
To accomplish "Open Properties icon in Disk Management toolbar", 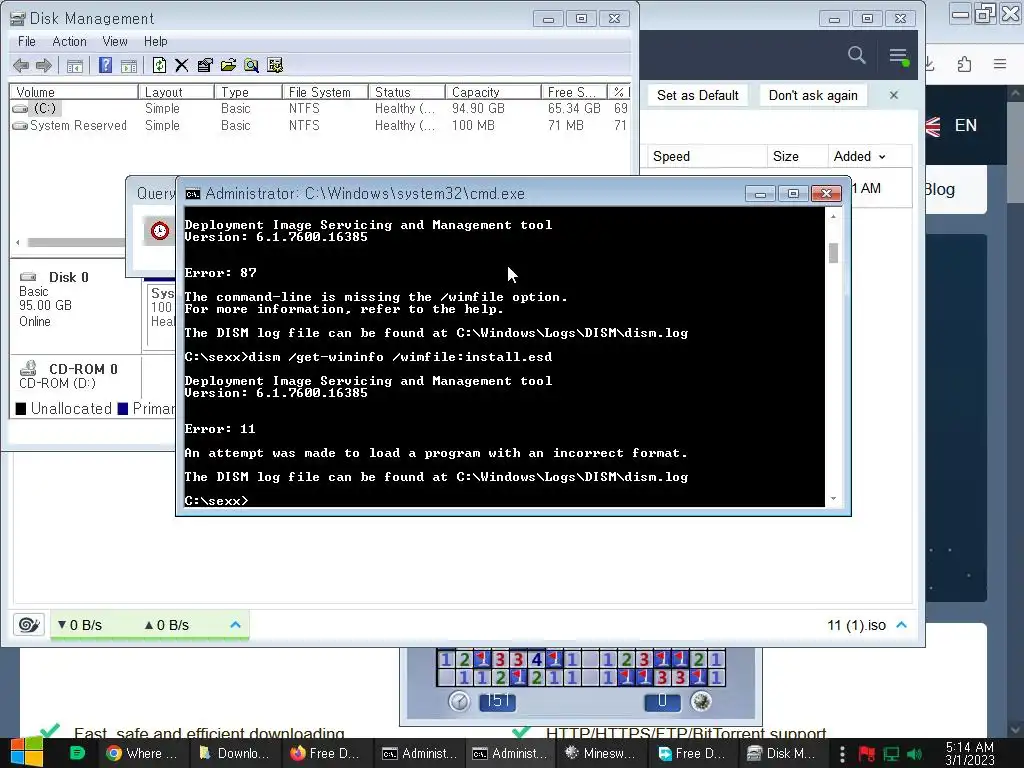I will (205, 65).
